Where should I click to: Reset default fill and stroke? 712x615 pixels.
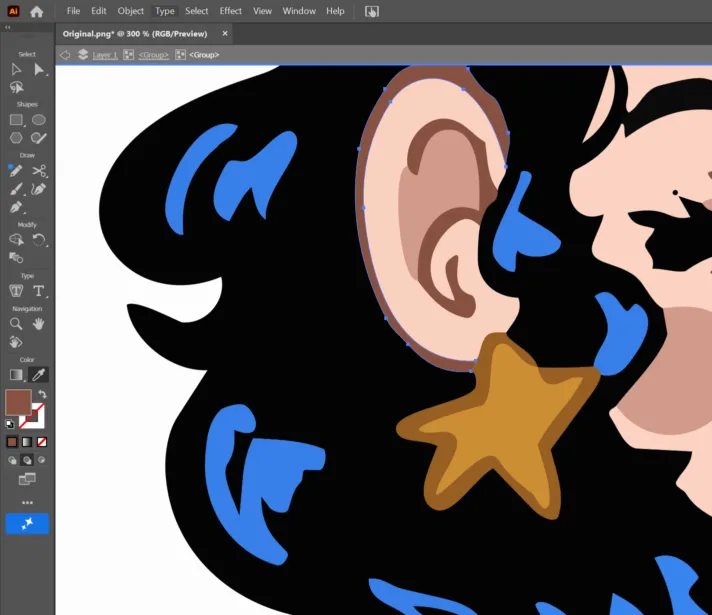tap(10, 424)
